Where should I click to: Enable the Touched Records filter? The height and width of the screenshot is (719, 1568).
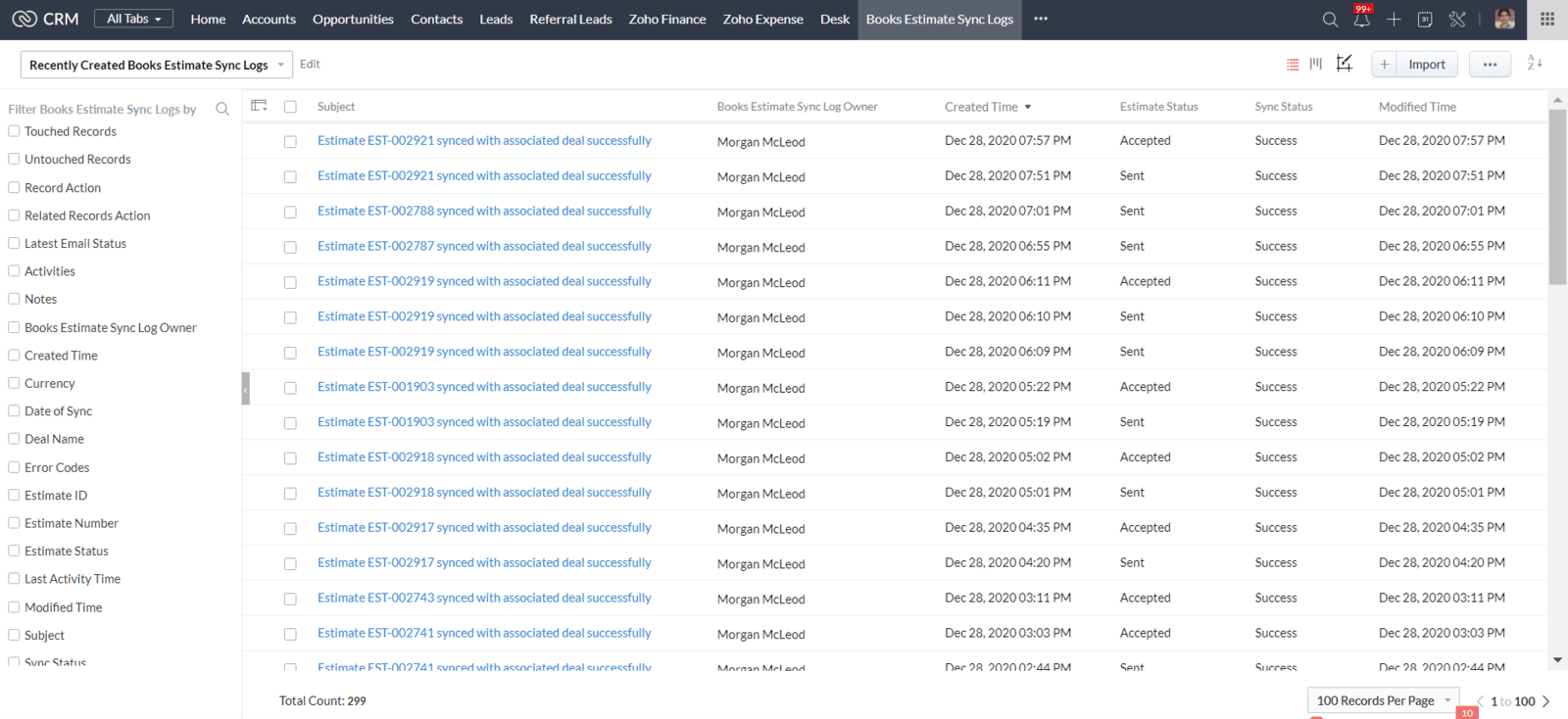[x=14, y=130]
